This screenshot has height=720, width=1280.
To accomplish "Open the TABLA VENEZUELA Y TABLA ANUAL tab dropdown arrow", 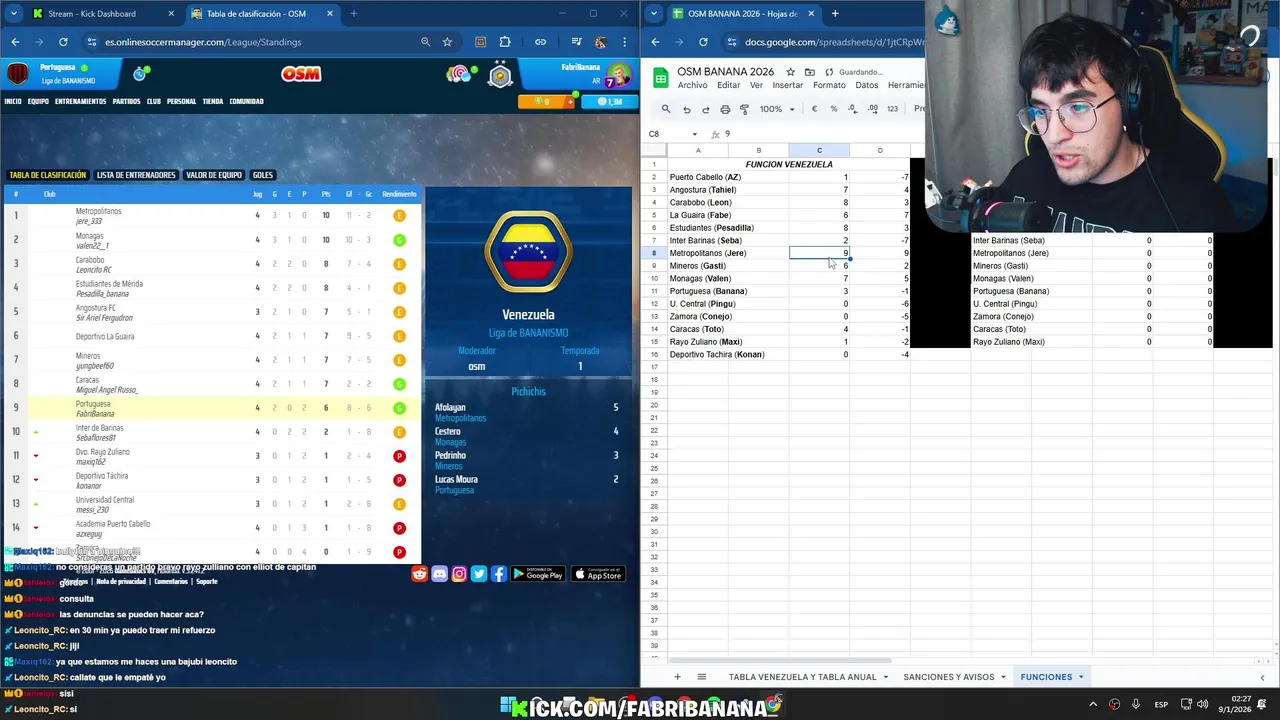I will click(886, 677).
